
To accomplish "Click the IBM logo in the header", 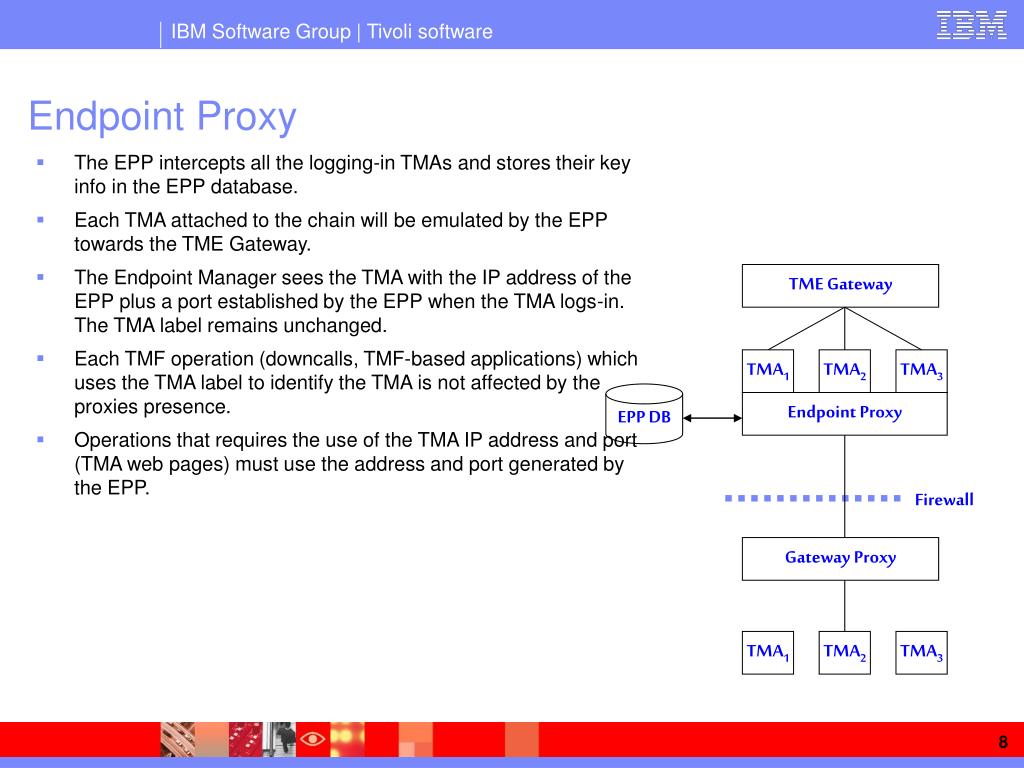I will point(971,25).
